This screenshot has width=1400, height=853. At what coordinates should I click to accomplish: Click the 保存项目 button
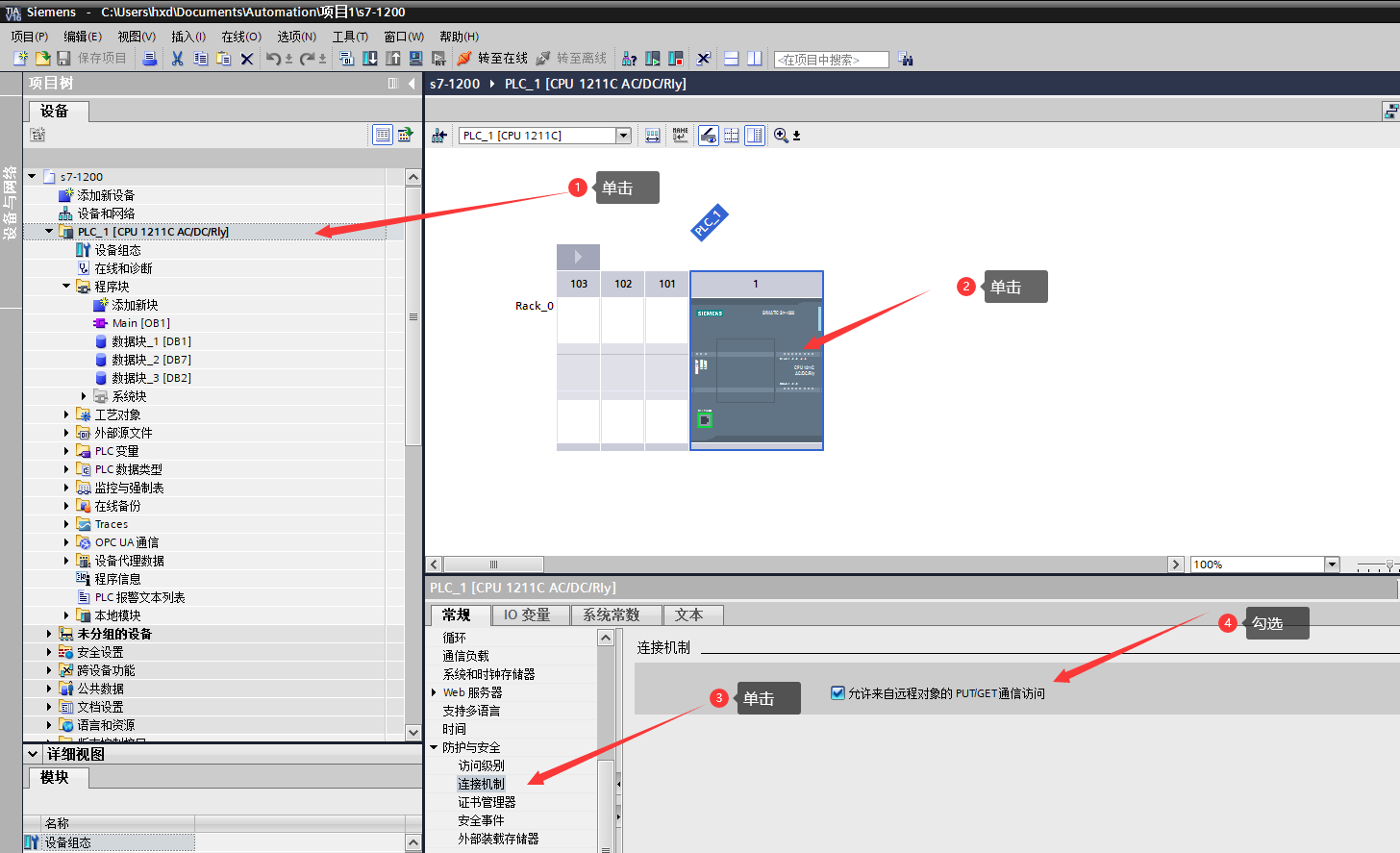[x=91, y=59]
